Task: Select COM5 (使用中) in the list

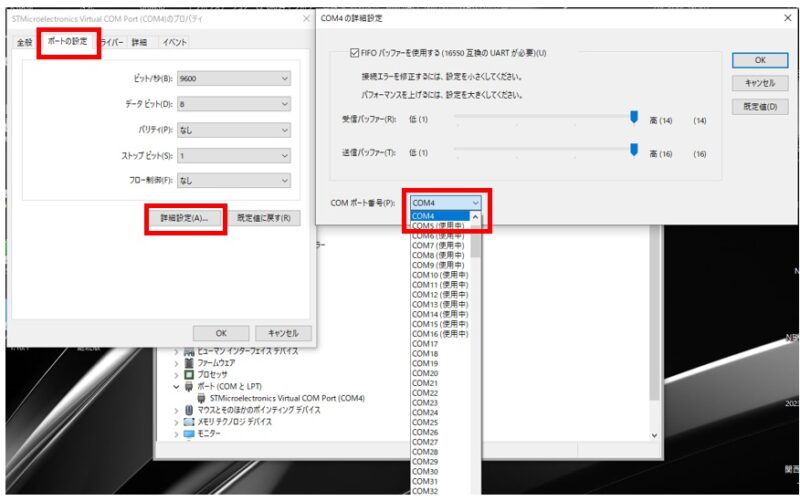Action: [440, 226]
